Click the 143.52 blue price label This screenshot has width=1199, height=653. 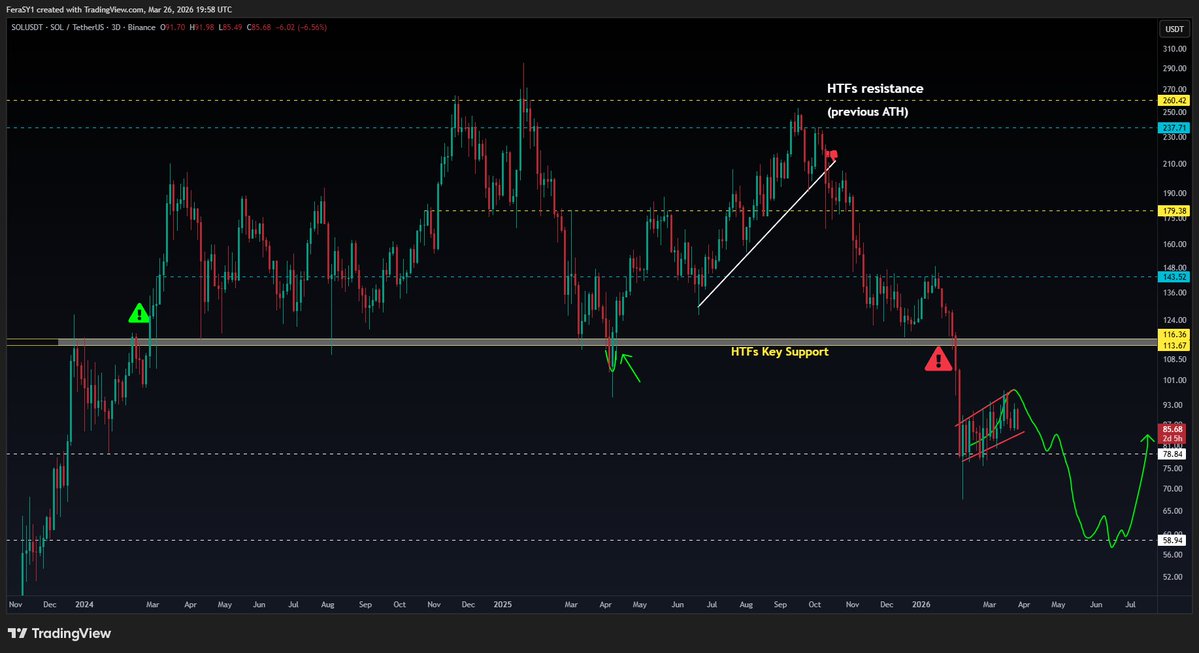(x=1174, y=277)
